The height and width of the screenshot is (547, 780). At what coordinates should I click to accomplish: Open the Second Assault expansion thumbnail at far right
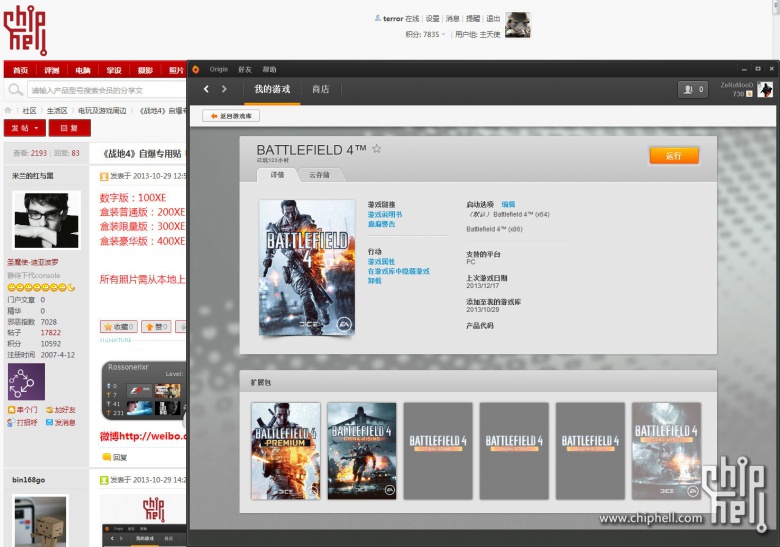click(x=666, y=451)
